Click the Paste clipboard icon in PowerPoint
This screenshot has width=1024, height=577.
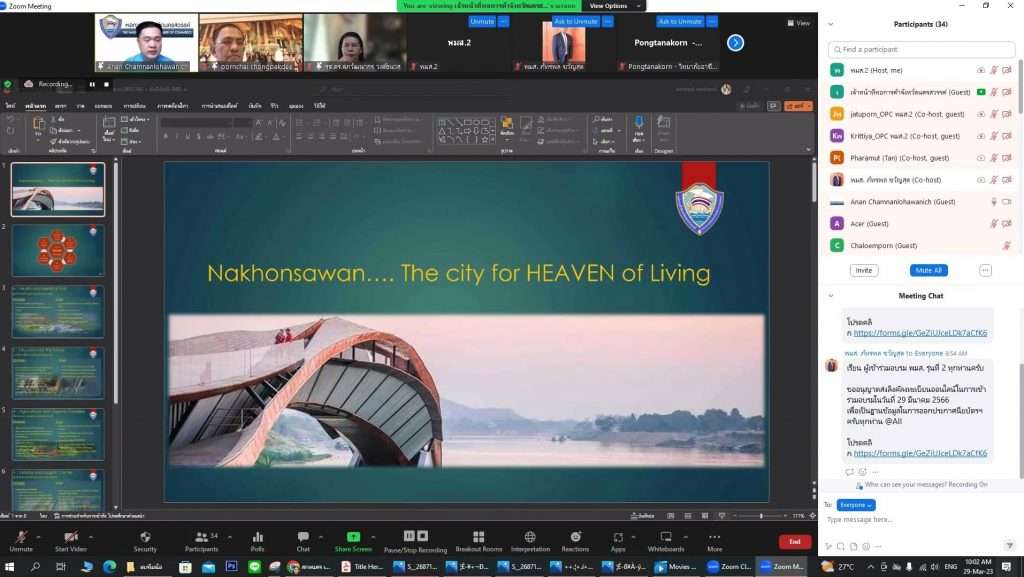coord(39,123)
